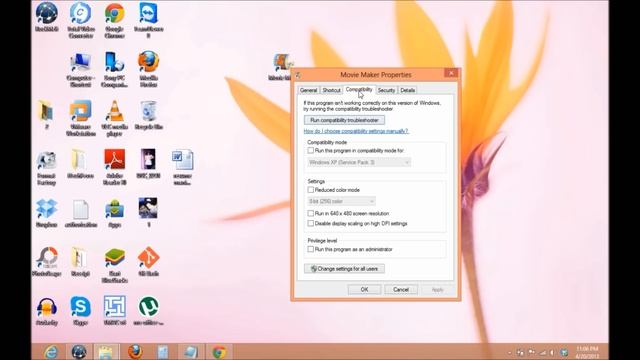
Task: Open Dropbox desktop shortcut
Action: pyautogui.click(x=46, y=213)
